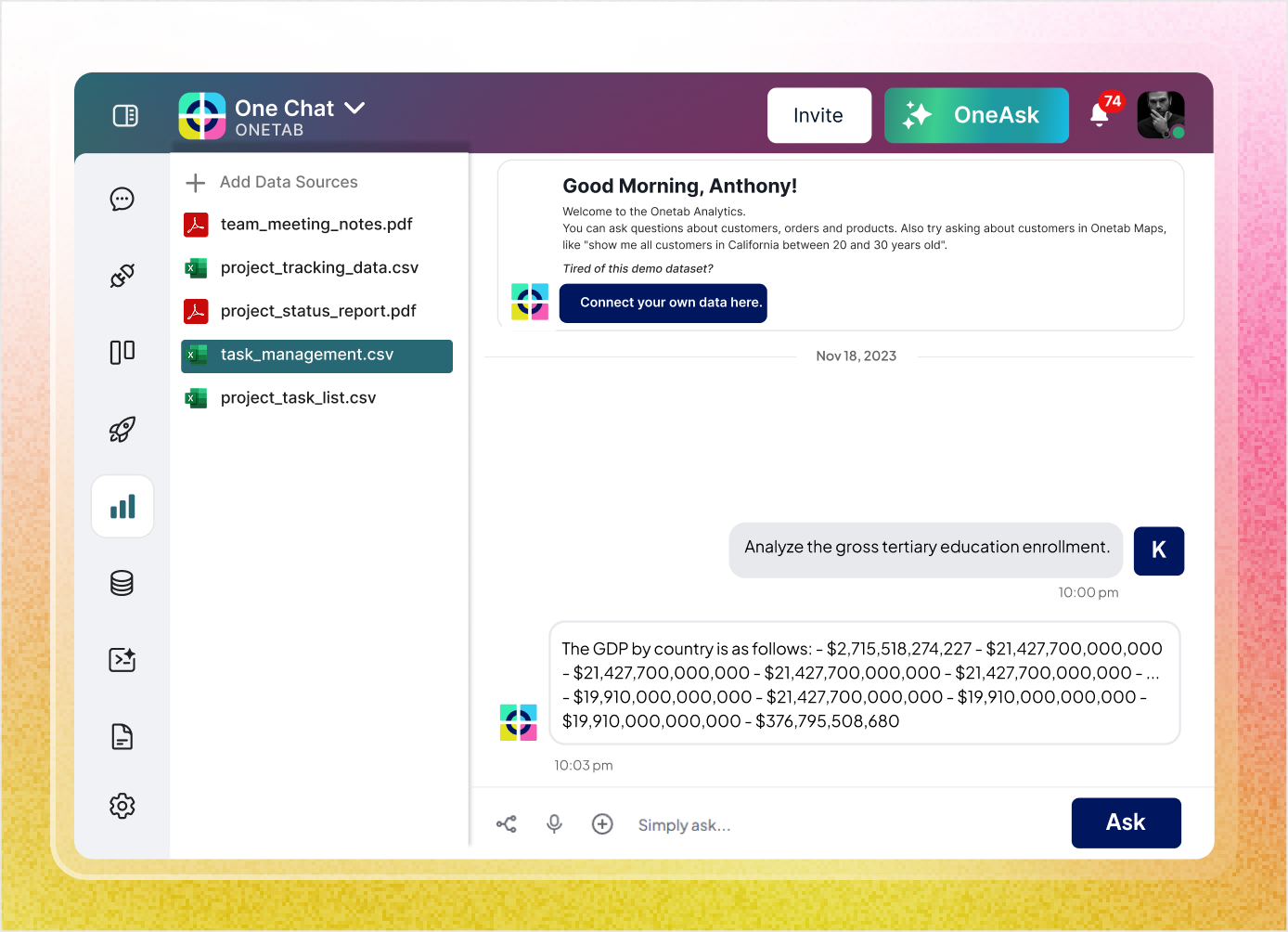The width and height of the screenshot is (1288, 932).
Task: Click the 10:03 pm timestamp
Action: (584, 766)
